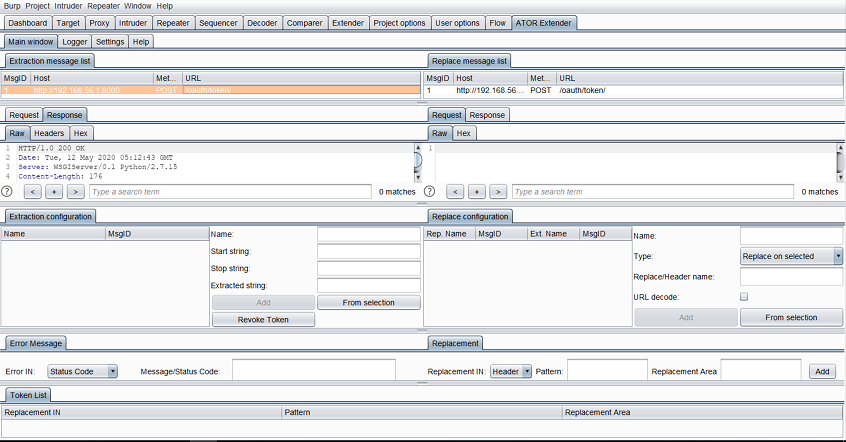The height and width of the screenshot is (442, 846).
Task: Click the previous match button in the extraction search bar
Action: click(33, 191)
